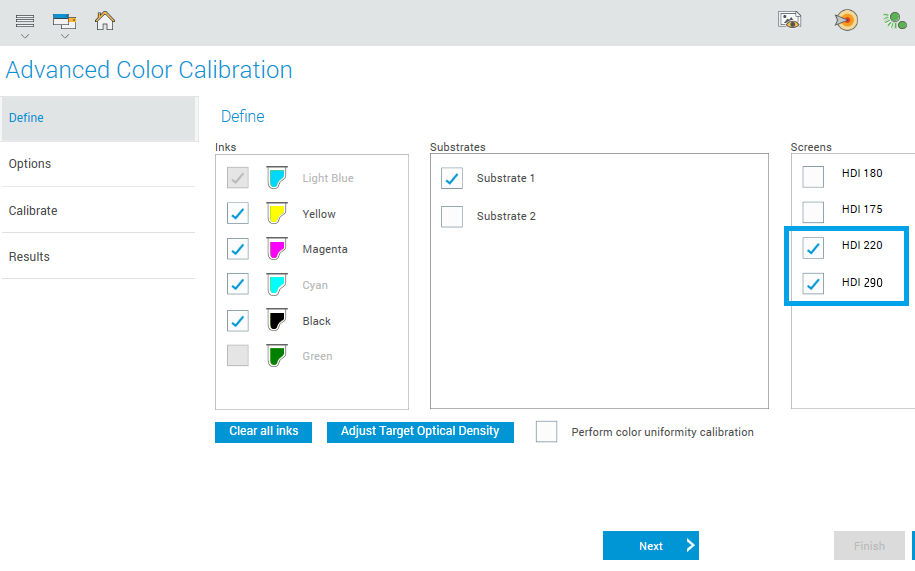Click the Magenta ink cup icon

pos(277,249)
